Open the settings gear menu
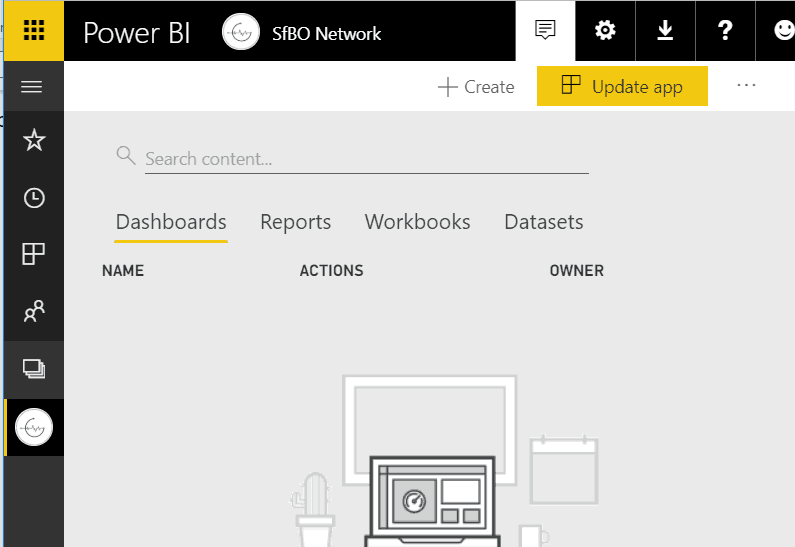 tap(605, 31)
